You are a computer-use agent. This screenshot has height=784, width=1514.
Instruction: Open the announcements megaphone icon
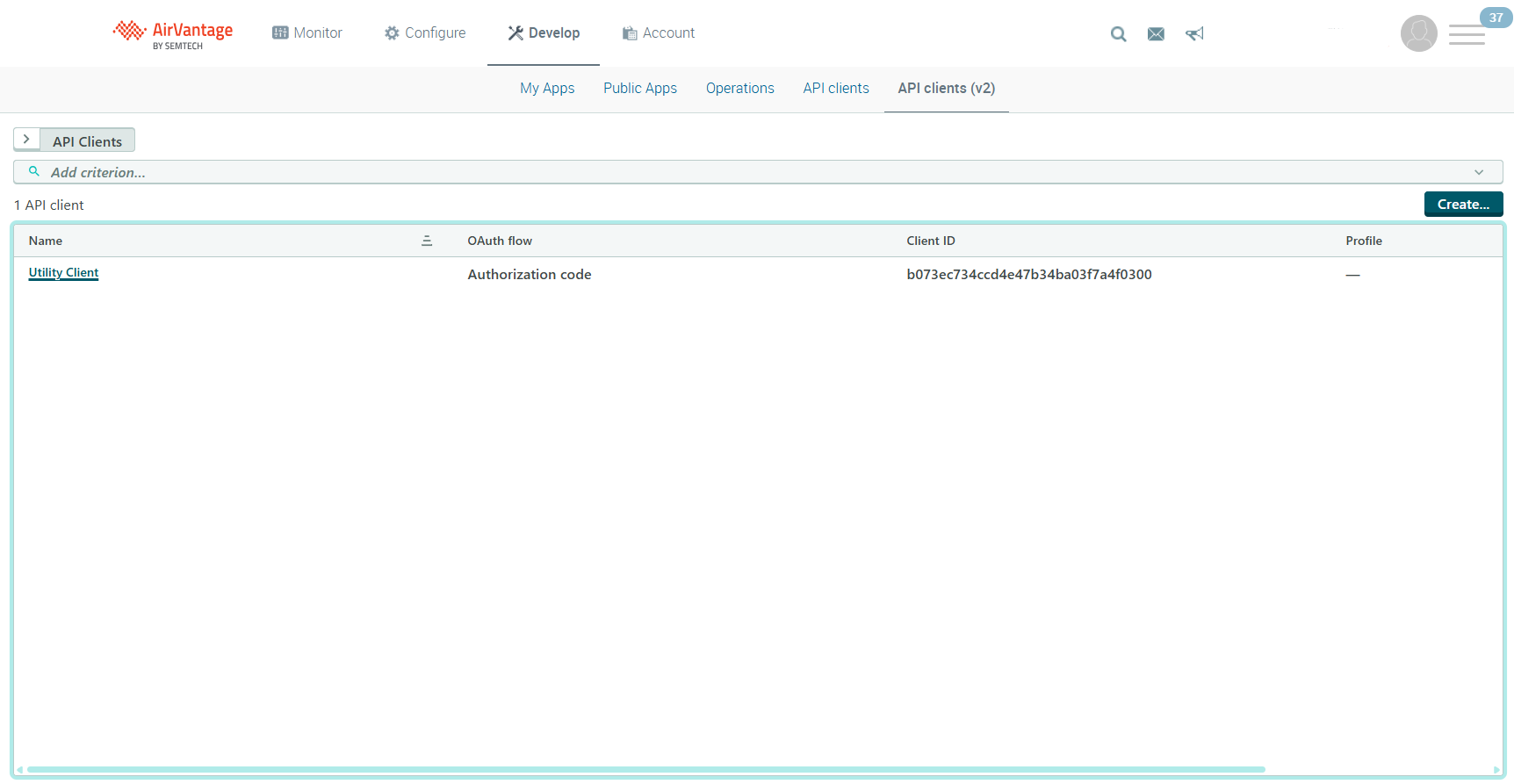click(x=1194, y=34)
